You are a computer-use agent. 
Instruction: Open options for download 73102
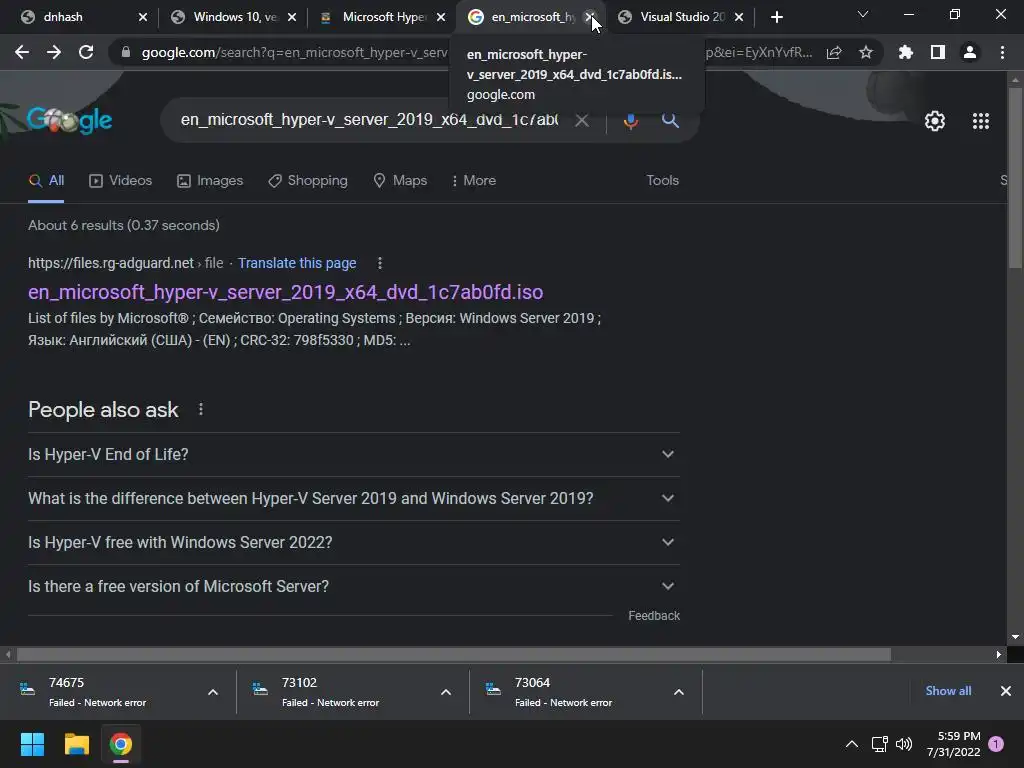445,692
